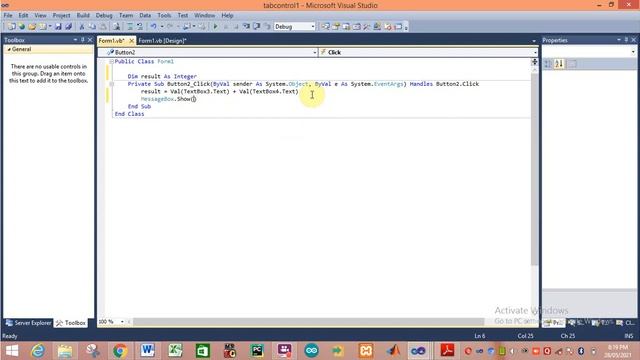Collapse the Public Class Form1 outline
Image resolution: width=640 pixels, height=360 pixels.
111,62
